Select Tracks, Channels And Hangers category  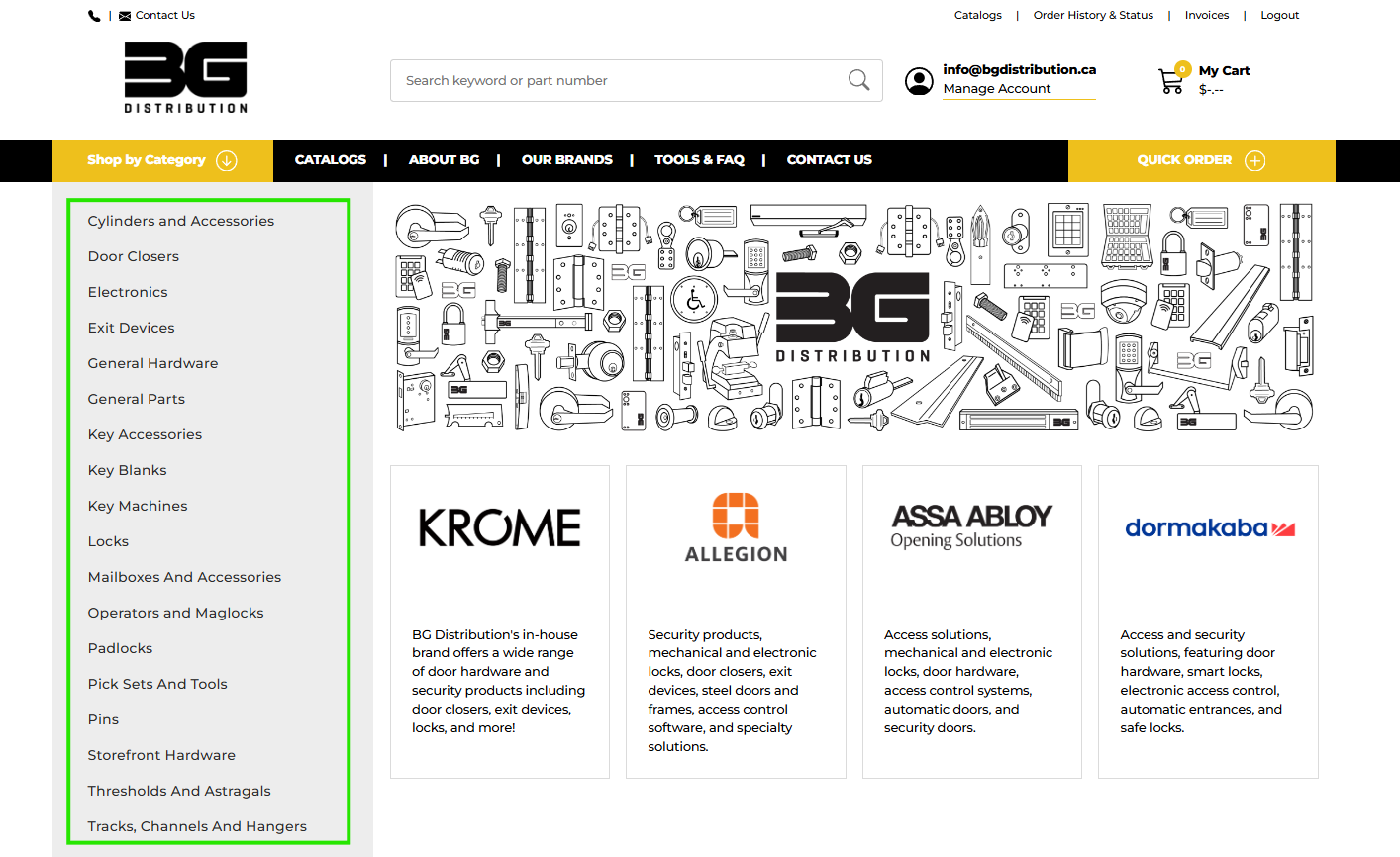click(197, 826)
